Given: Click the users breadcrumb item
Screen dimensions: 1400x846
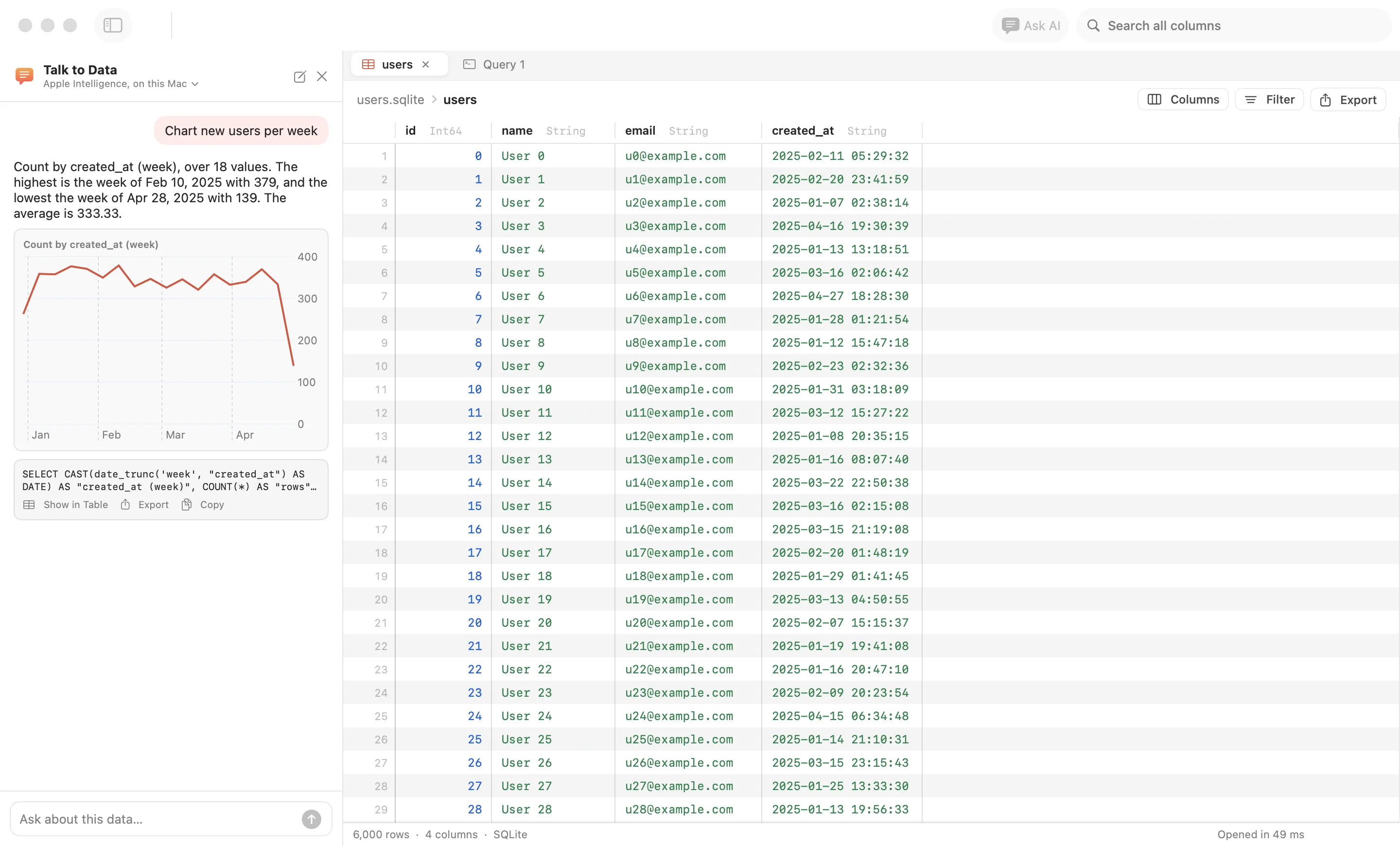Looking at the screenshot, I should 460,100.
